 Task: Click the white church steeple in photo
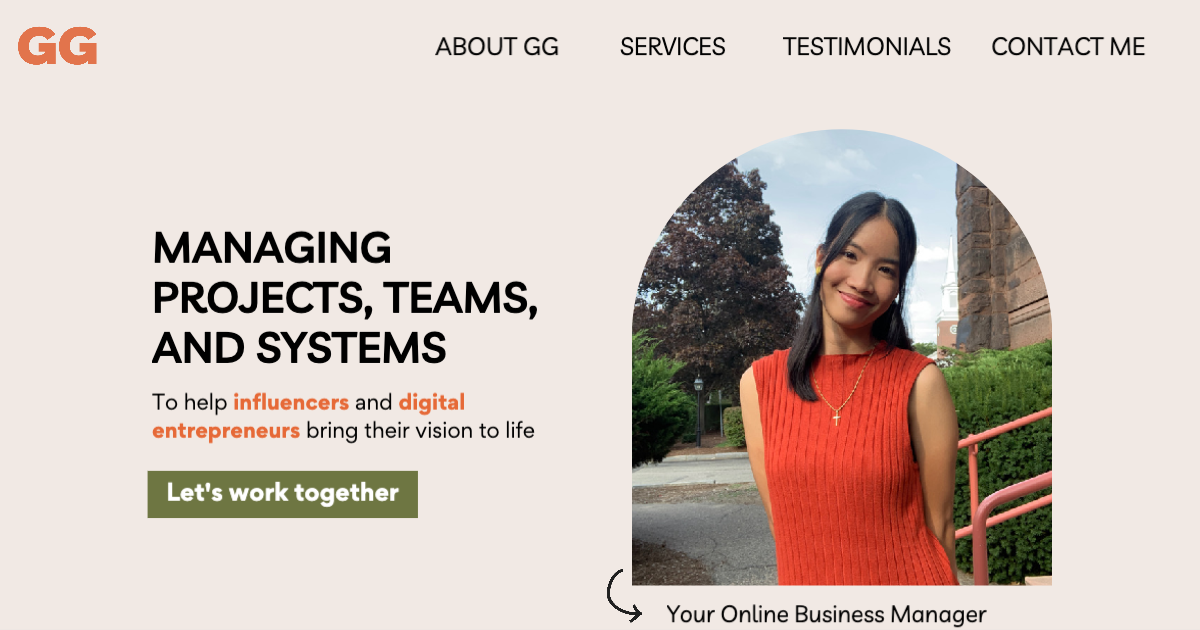948,290
